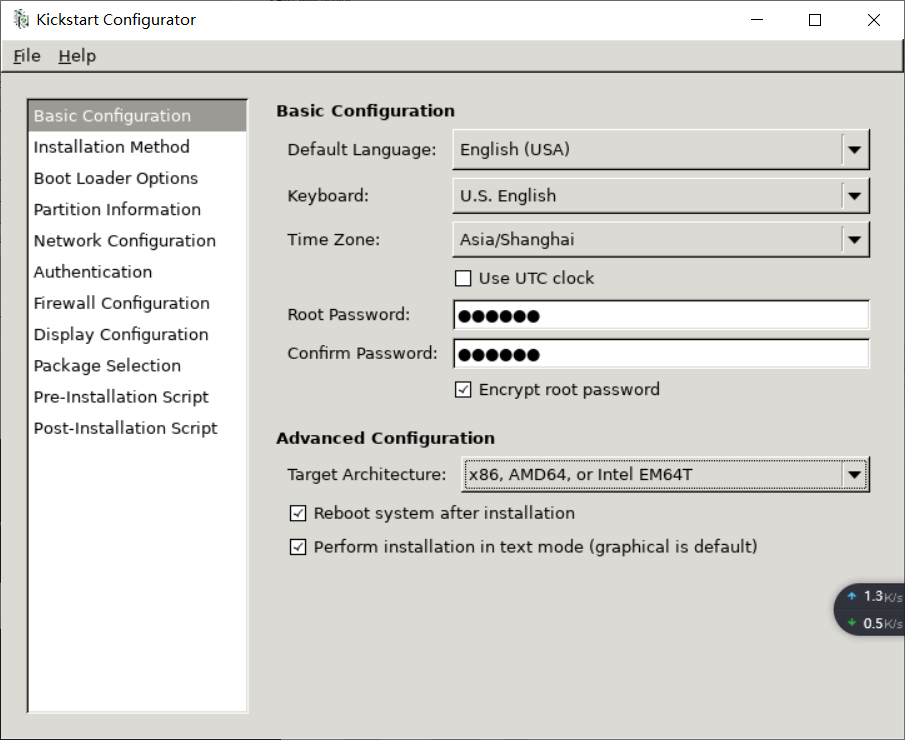Open Pre-Installation Script section
Screen dimensions: 905x740
(137, 396)
